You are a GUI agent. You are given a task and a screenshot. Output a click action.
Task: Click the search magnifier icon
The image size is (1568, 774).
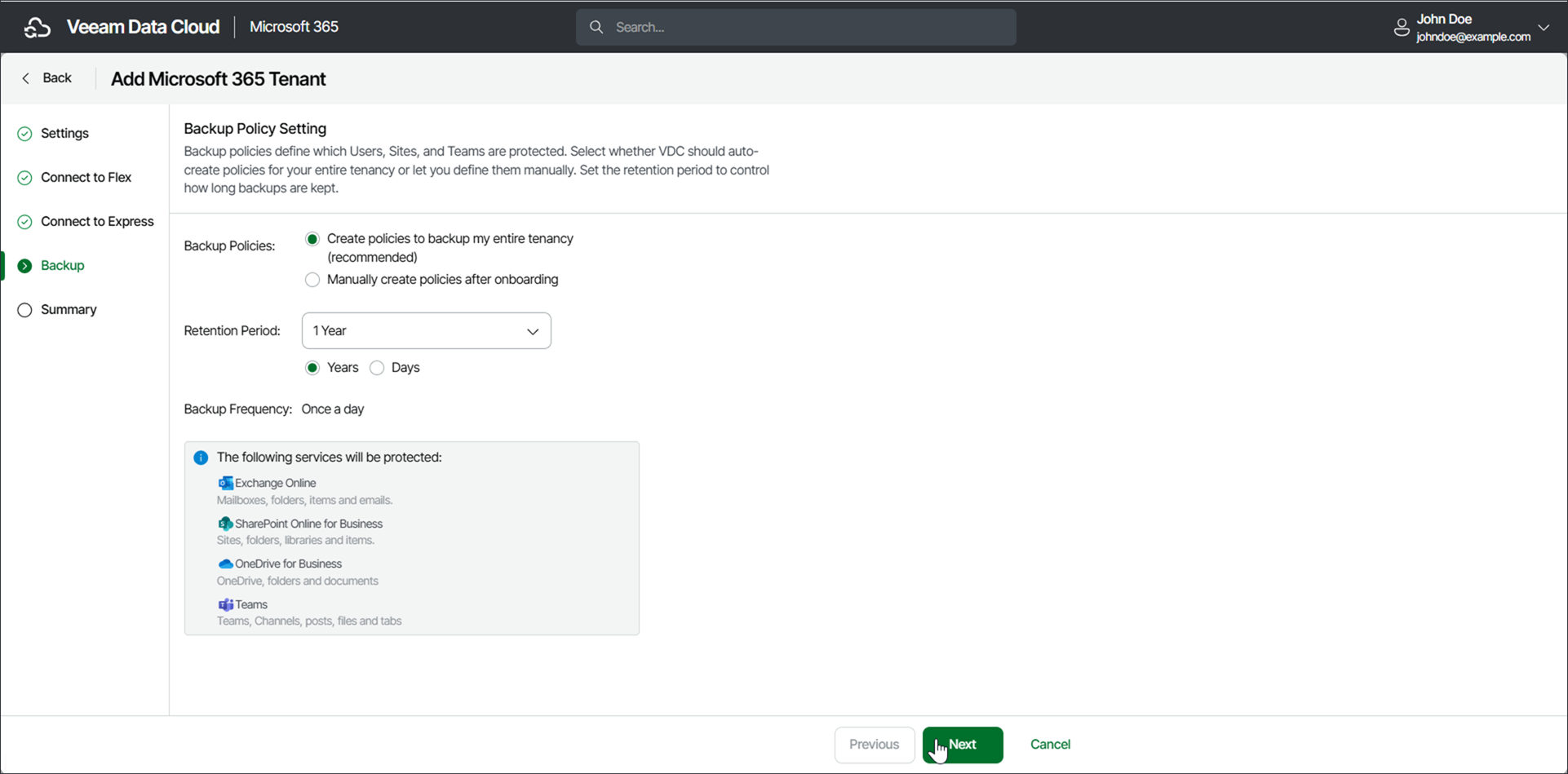tap(596, 27)
